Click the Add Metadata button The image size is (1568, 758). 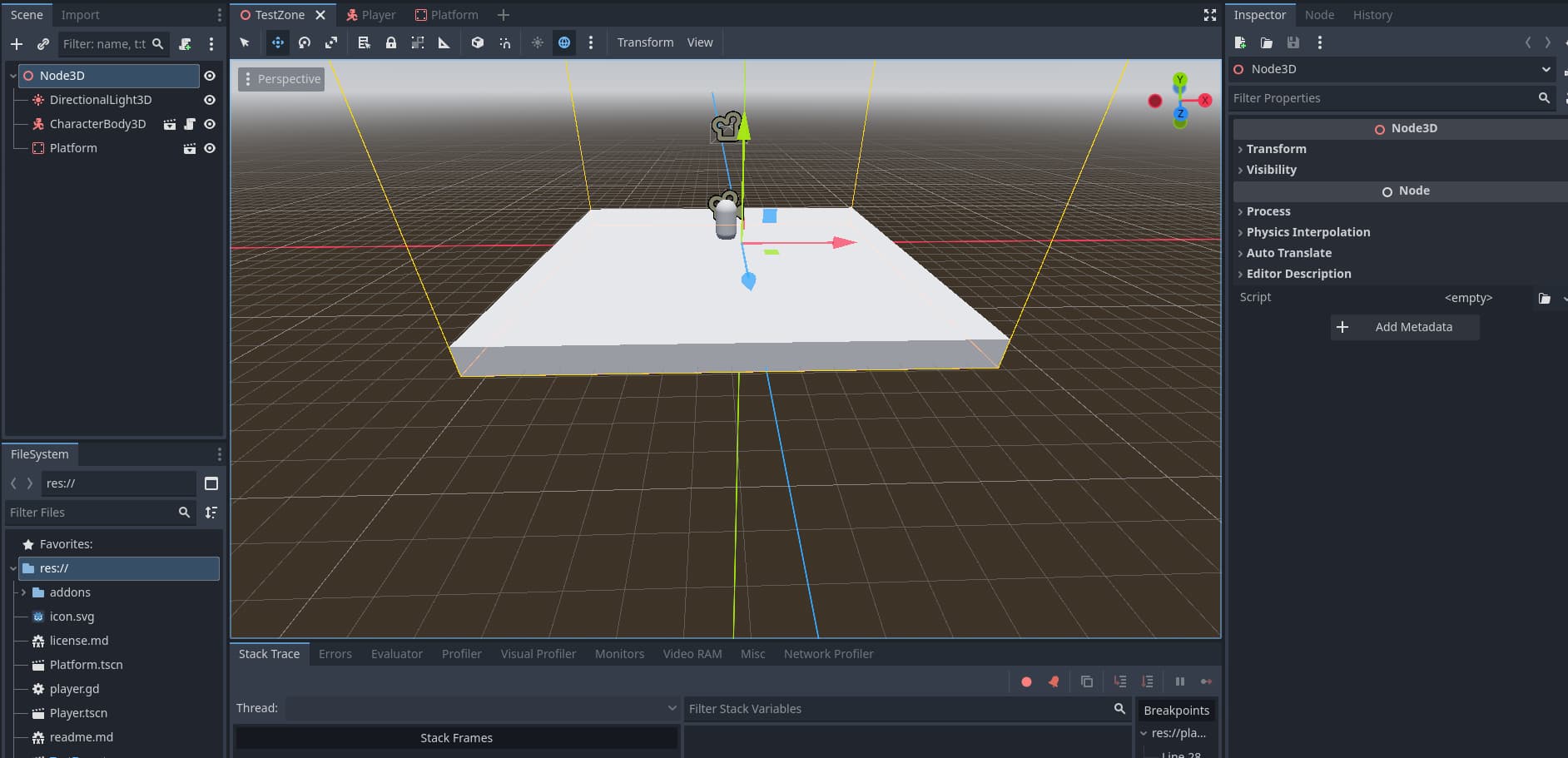coord(1404,327)
